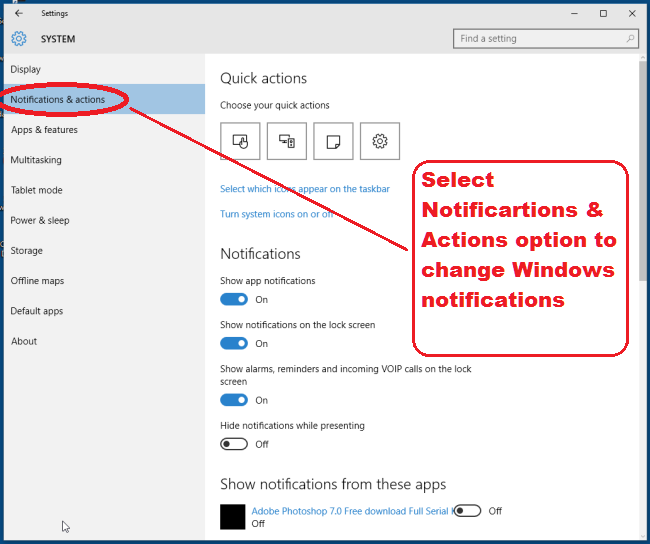Image resolution: width=650 pixels, height=544 pixels.
Task: Toggle alarms, reminders and VOIP calls switch
Action: (x=234, y=400)
